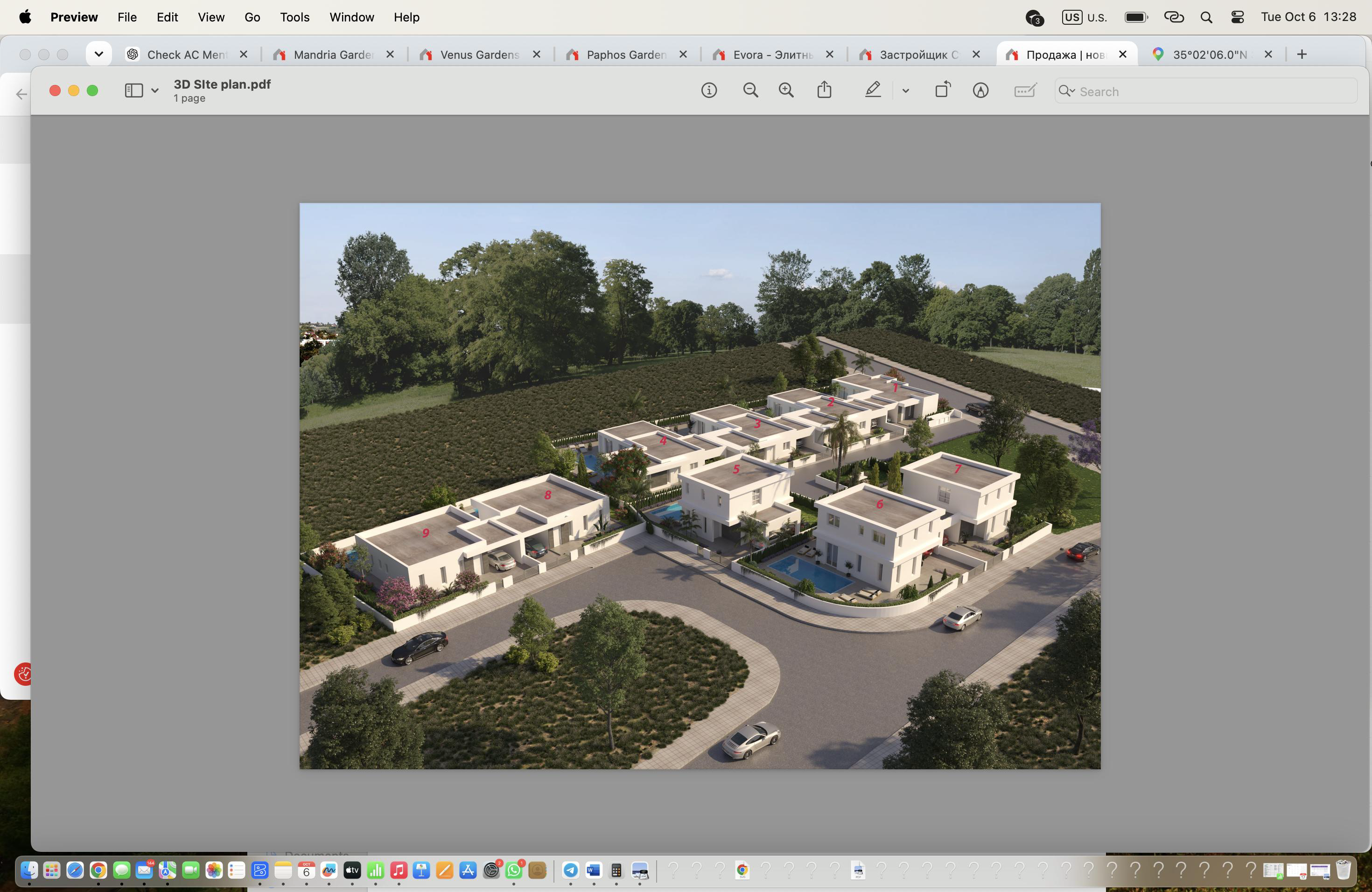Screen dimensions: 1372x892
Task: Open the Window menu
Action: coord(352,17)
